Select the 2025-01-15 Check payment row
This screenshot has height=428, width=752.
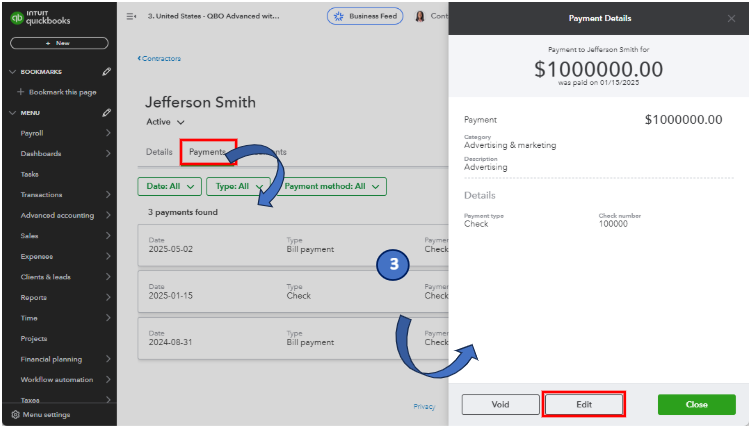point(293,292)
